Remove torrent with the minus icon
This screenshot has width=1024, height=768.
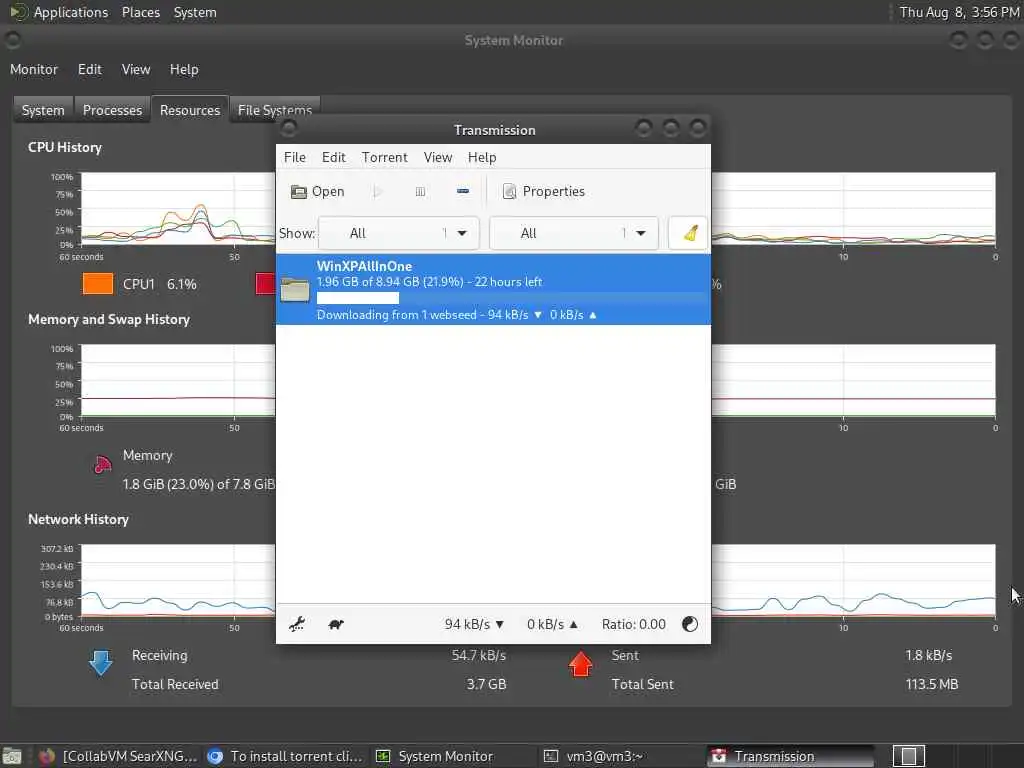462,191
